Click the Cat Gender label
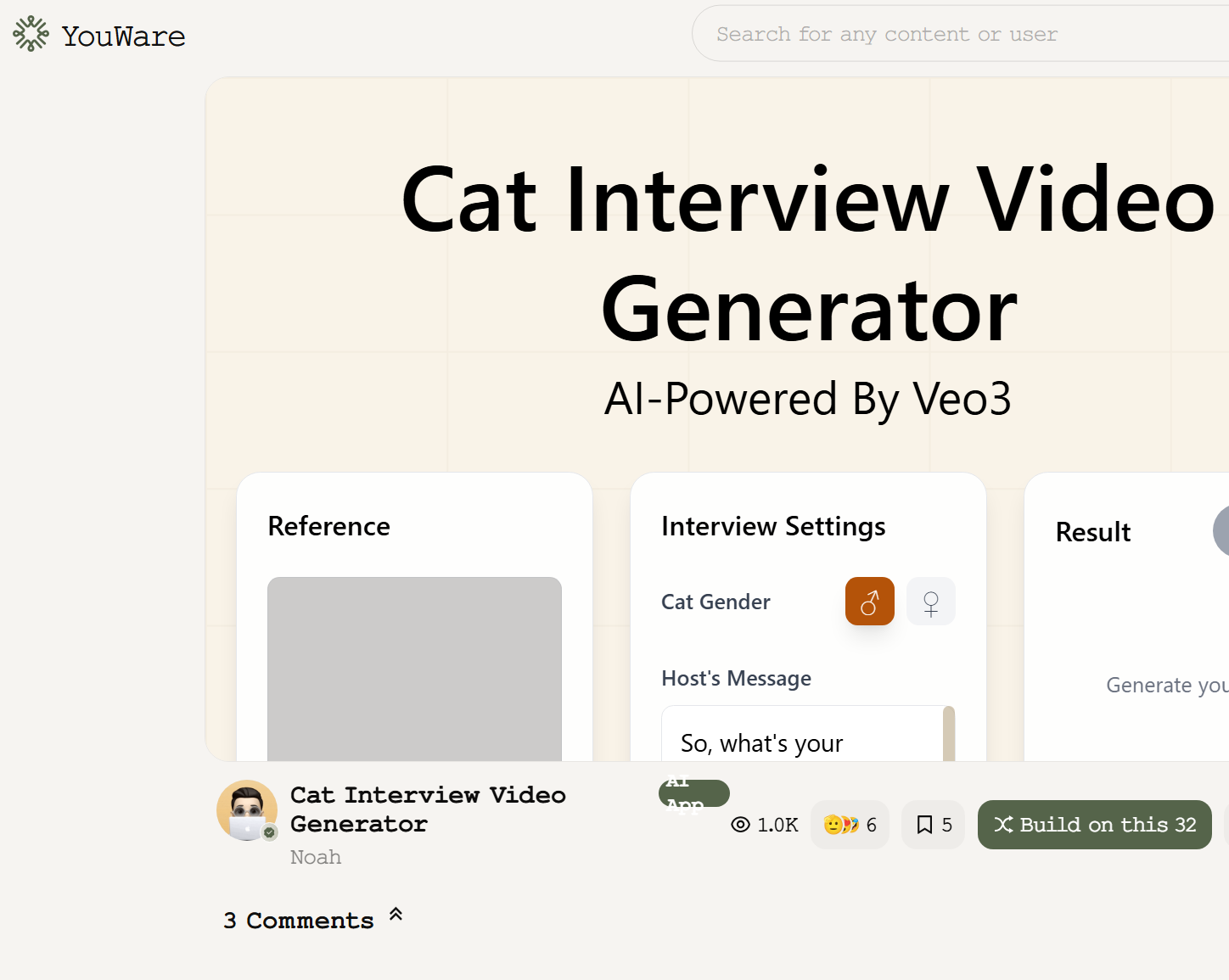1229x980 pixels. [716, 602]
